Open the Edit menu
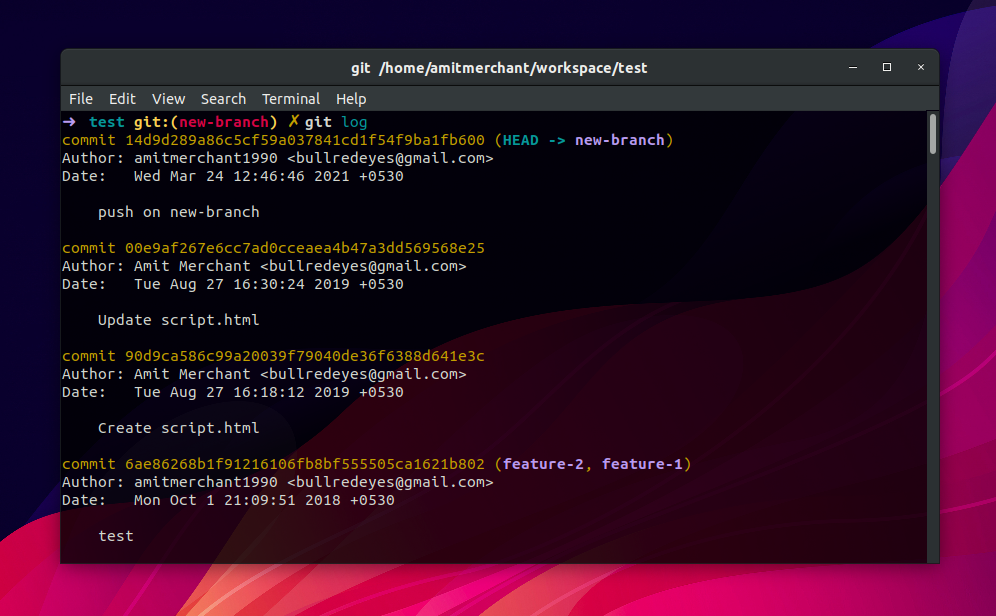The height and width of the screenshot is (616, 996). click(122, 99)
